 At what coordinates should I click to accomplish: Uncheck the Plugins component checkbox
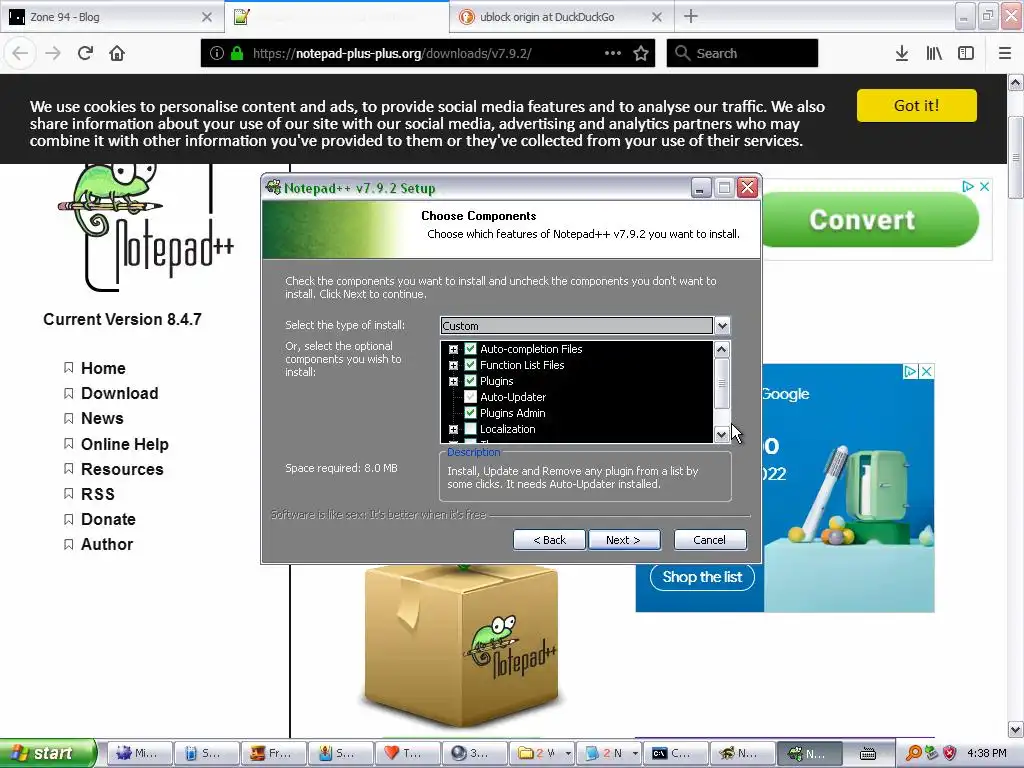pyautogui.click(x=470, y=381)
